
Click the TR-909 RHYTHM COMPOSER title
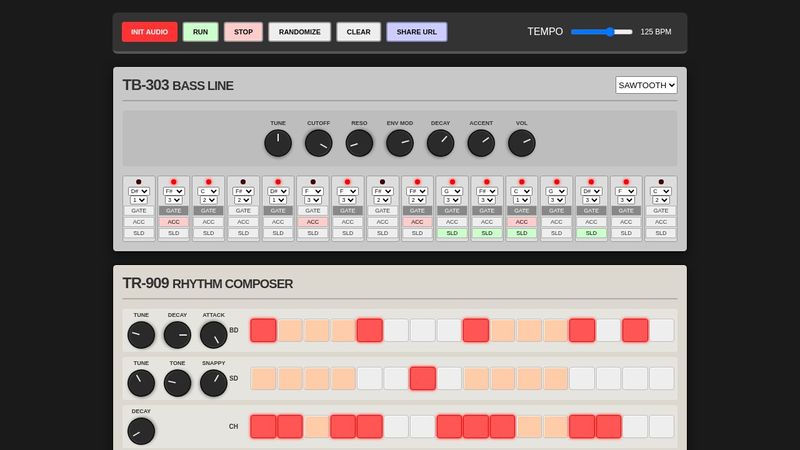[208, 283]
